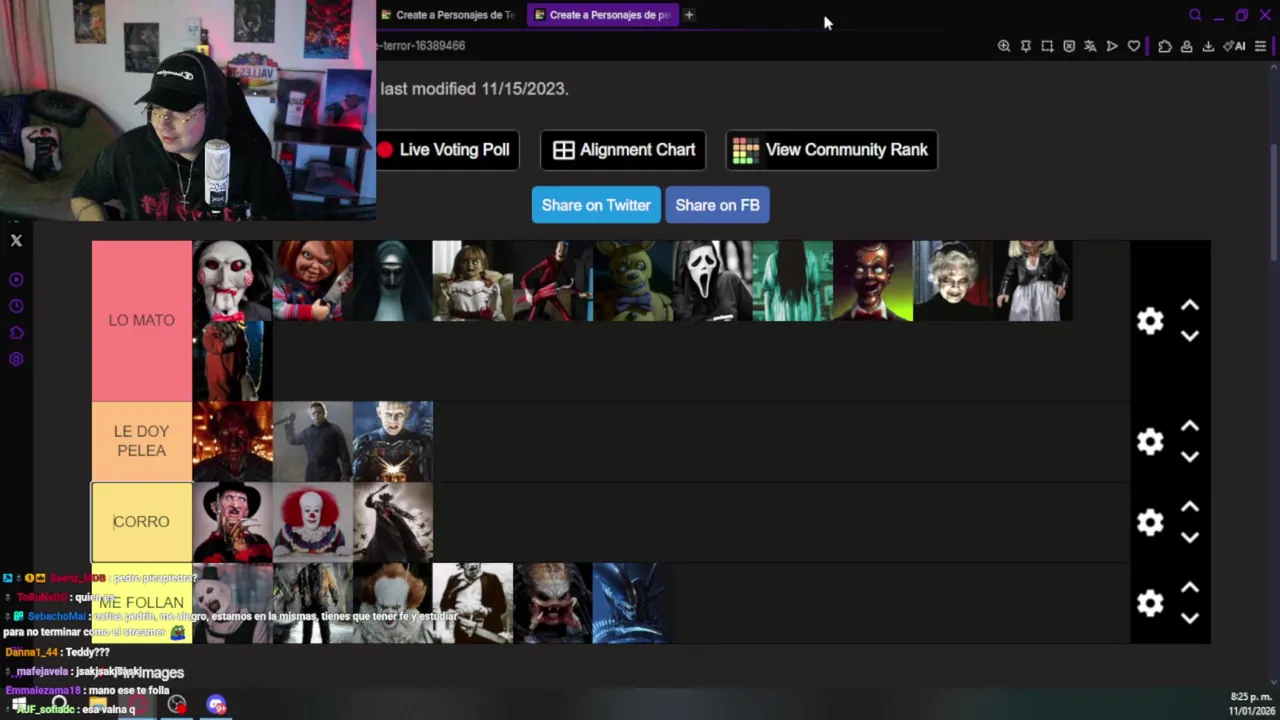Click the translate page icon
This screenshot has height=720, width=1280.
(1090, 46)
